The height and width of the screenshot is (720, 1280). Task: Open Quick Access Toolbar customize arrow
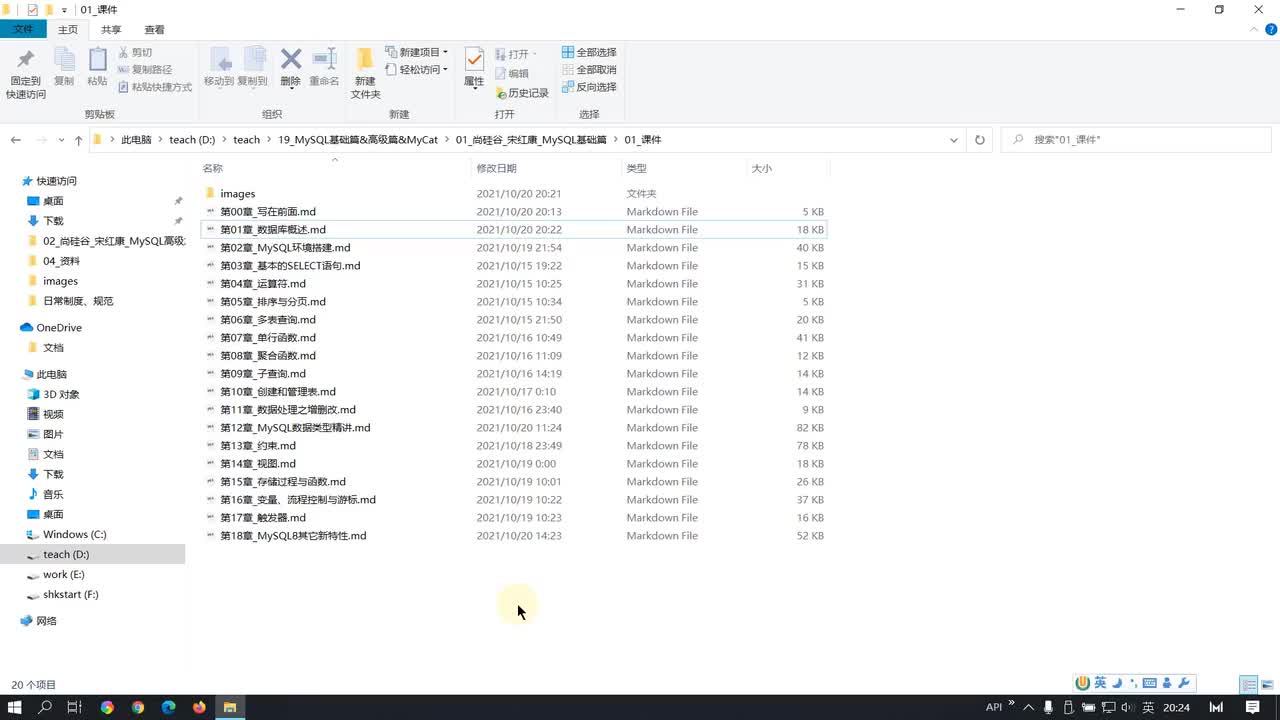(x=64, y=10)
